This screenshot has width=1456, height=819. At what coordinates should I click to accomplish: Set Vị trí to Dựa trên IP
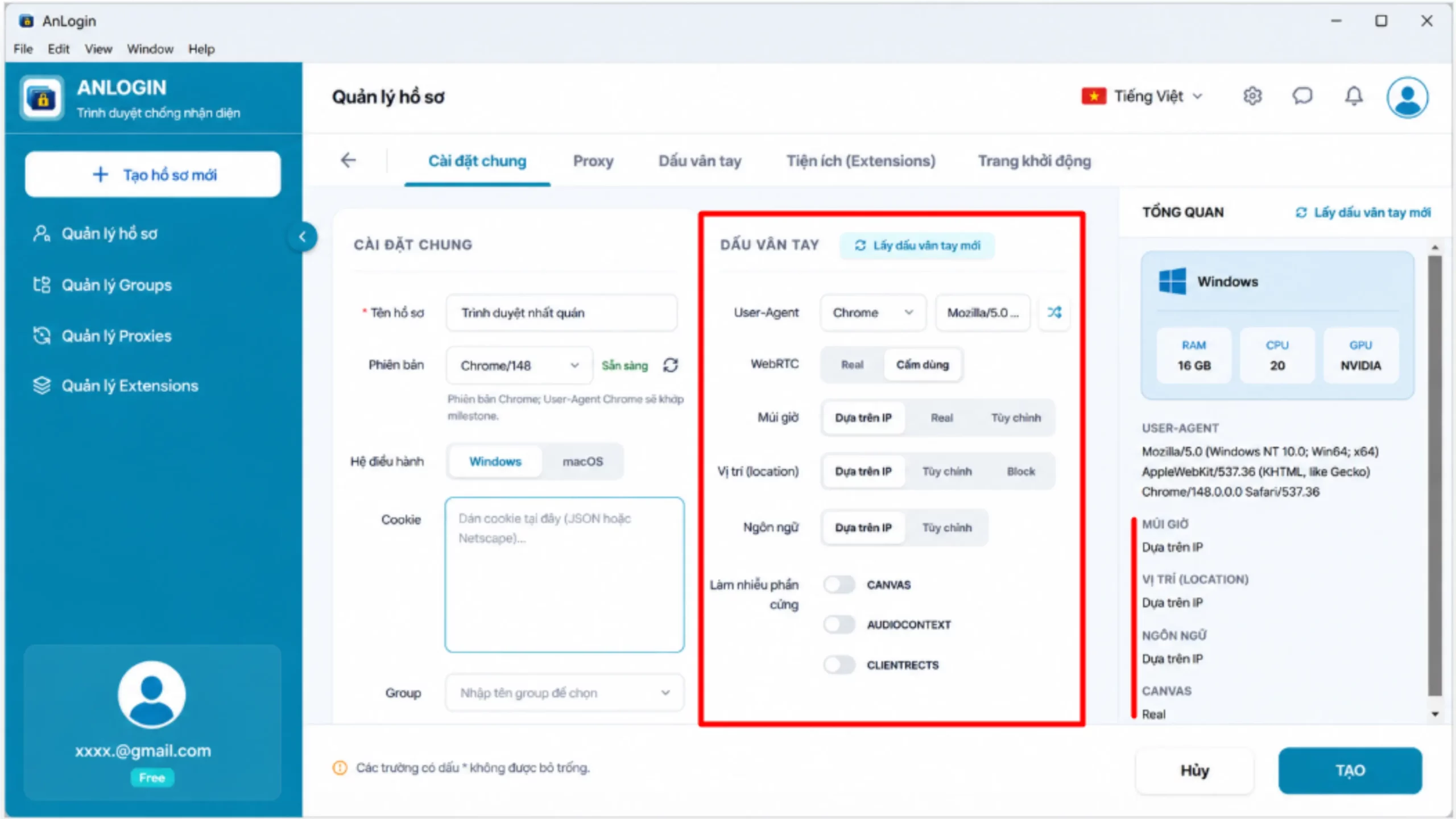[x=863, y=471]
